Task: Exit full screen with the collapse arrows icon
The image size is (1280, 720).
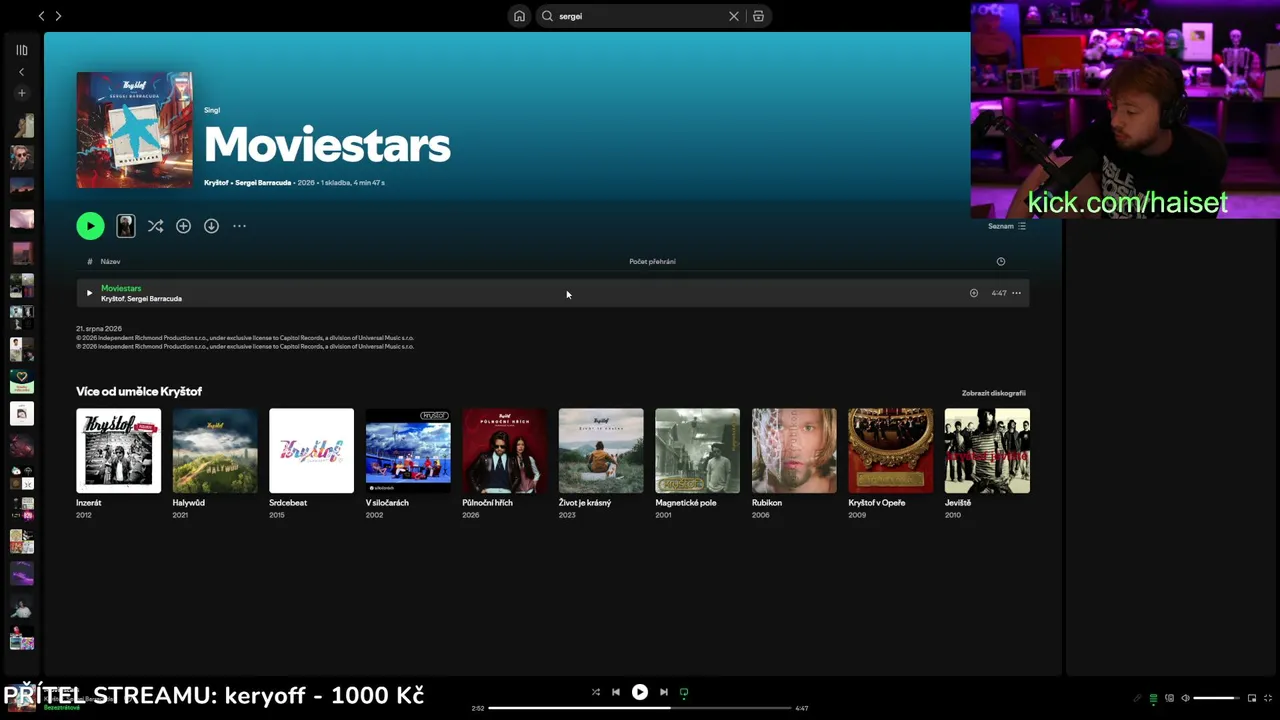Action: click(x=1268, y=698)
